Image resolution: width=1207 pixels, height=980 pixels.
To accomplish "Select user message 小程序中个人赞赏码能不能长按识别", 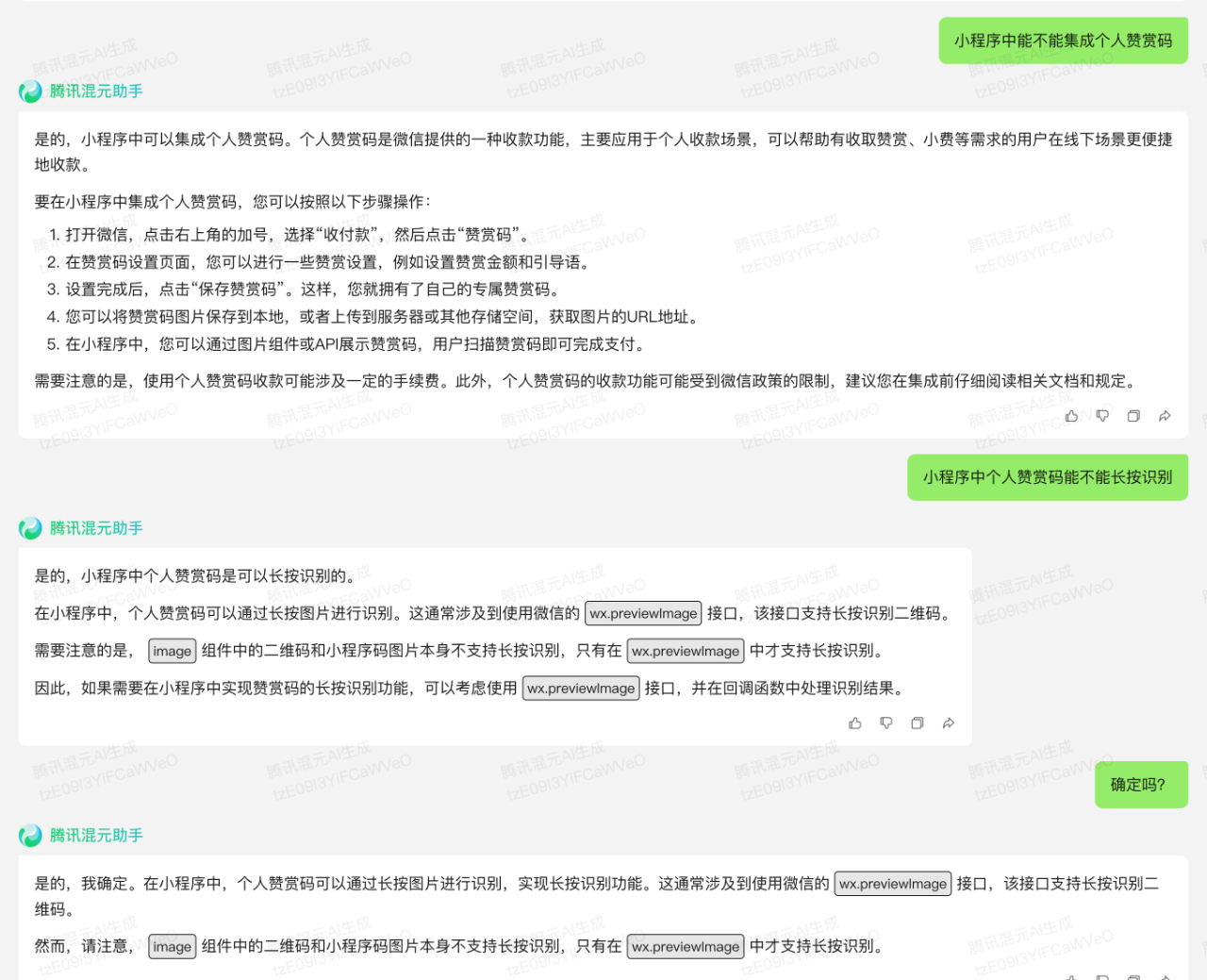I will 1048,477.
